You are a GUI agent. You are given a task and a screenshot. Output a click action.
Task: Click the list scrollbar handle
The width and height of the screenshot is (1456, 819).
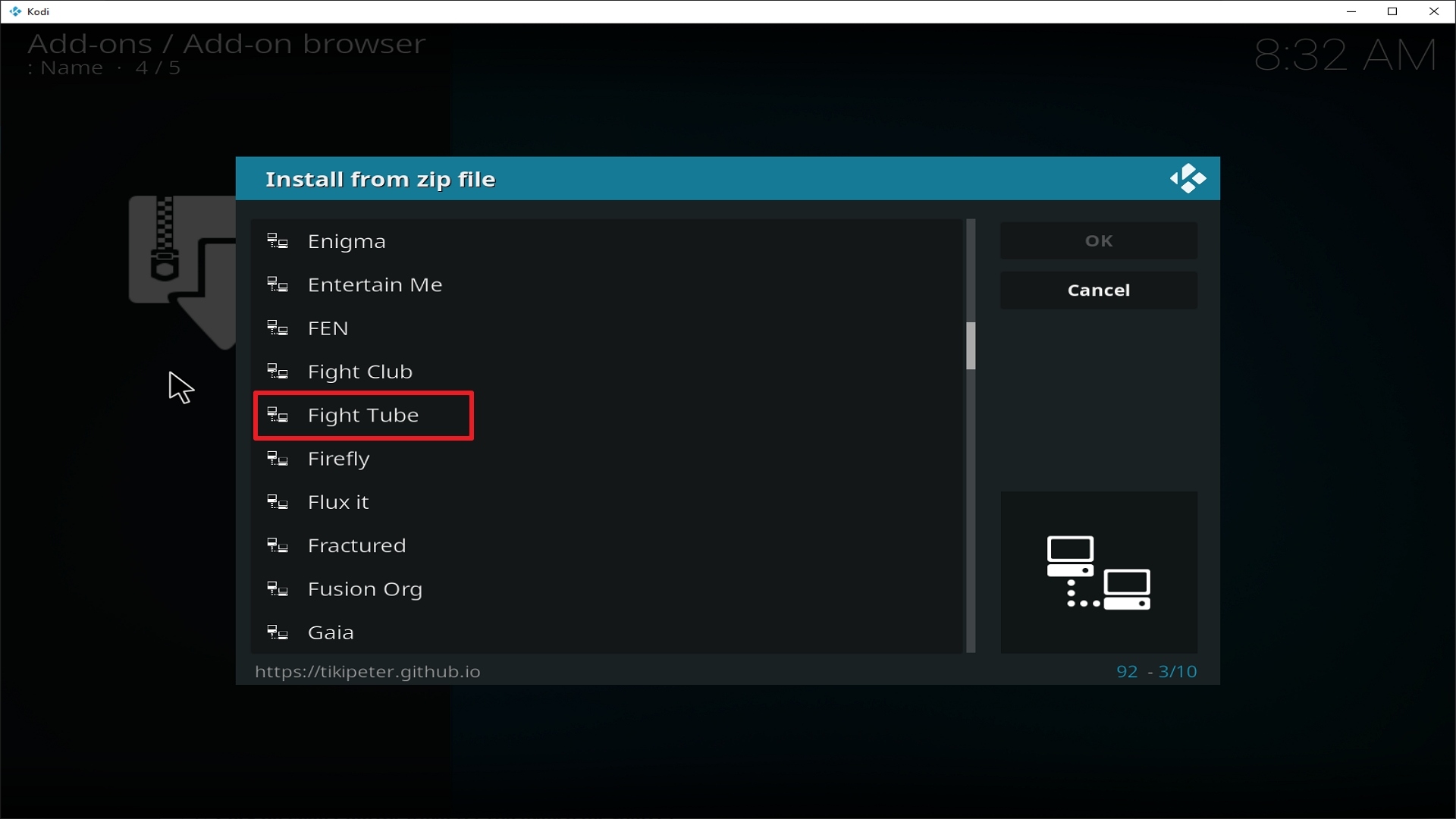tap(971, 346)
